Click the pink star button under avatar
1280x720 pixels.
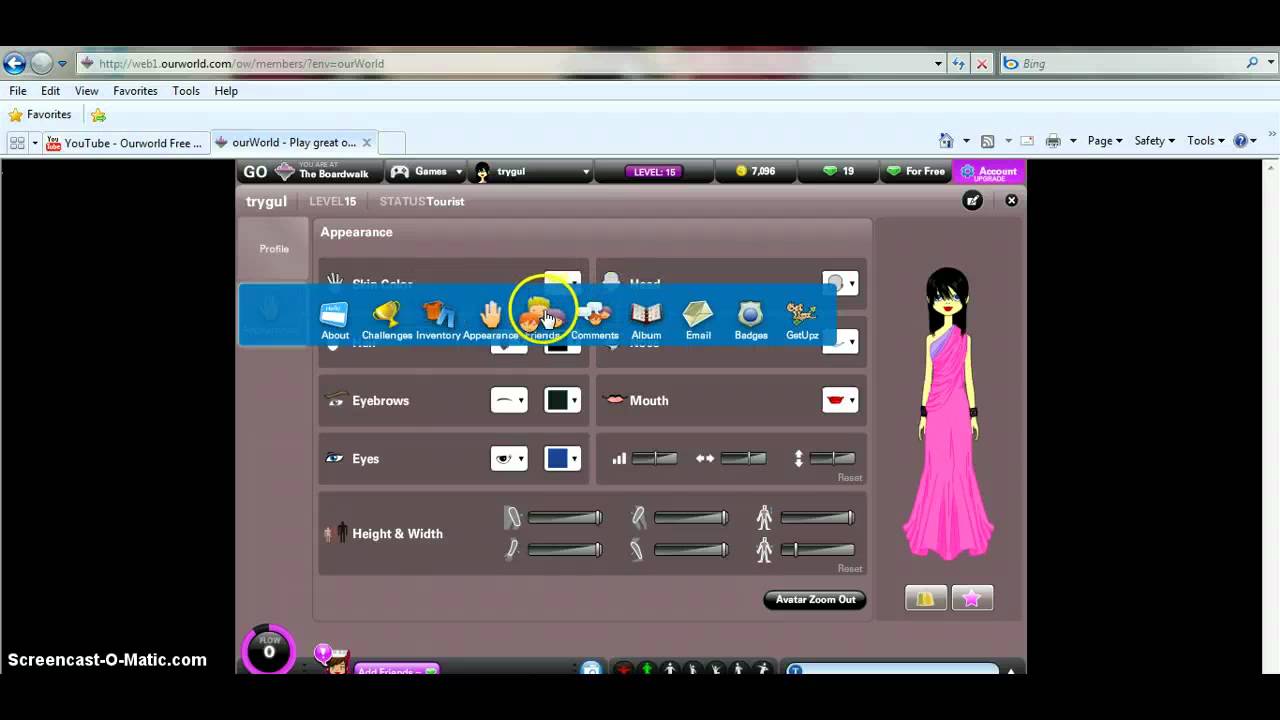tap(972, 598)
